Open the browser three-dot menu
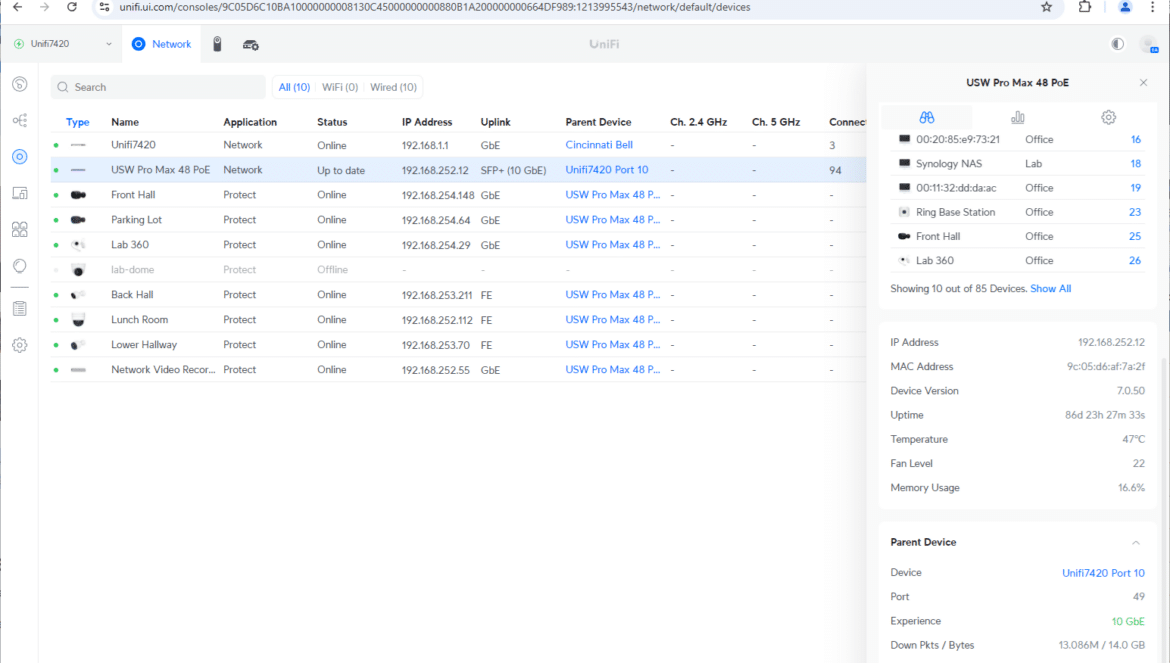Image resolution: width=1170 pixels, height=663 pixels. [1152, 7]
